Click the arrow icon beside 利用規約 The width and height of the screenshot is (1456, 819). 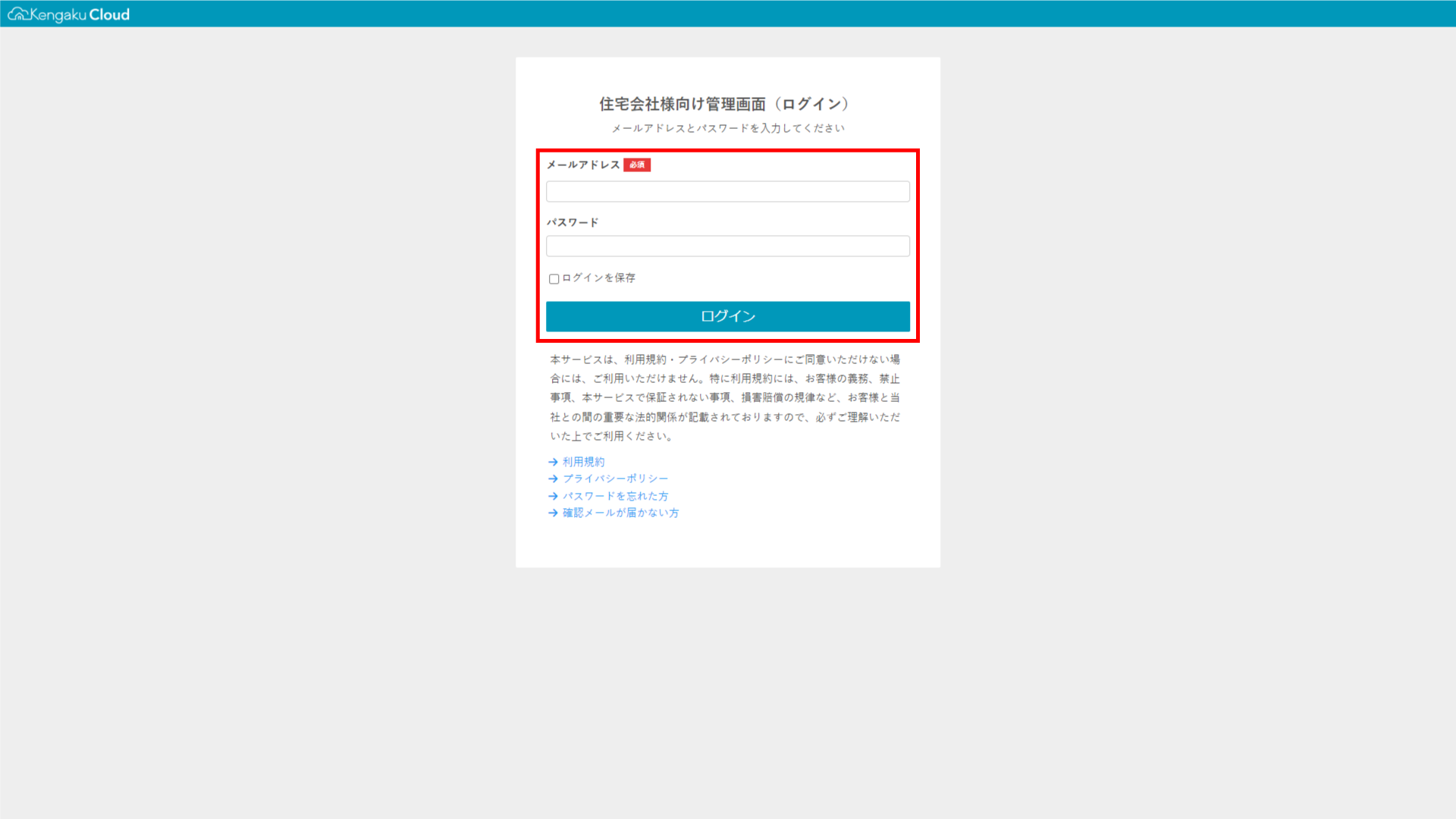(552, 461)
